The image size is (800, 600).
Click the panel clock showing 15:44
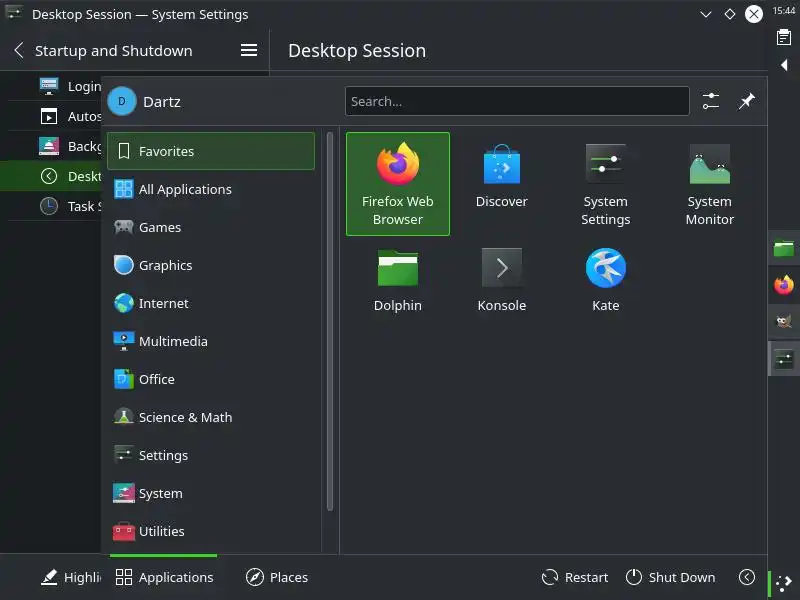tap(784, 10)
